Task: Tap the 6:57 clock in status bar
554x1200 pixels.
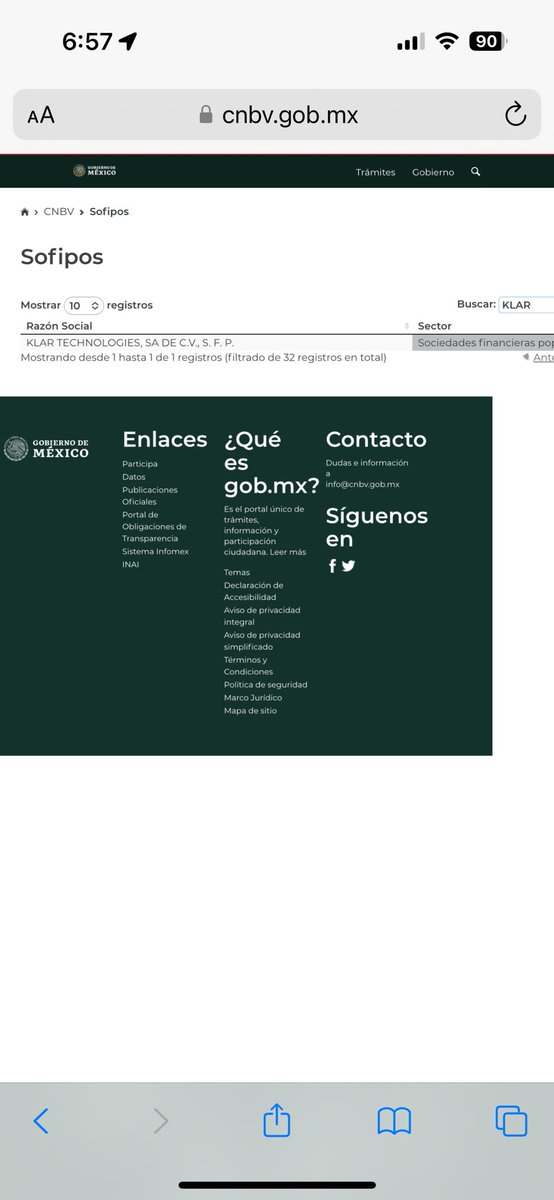Action: pos(87,42)
